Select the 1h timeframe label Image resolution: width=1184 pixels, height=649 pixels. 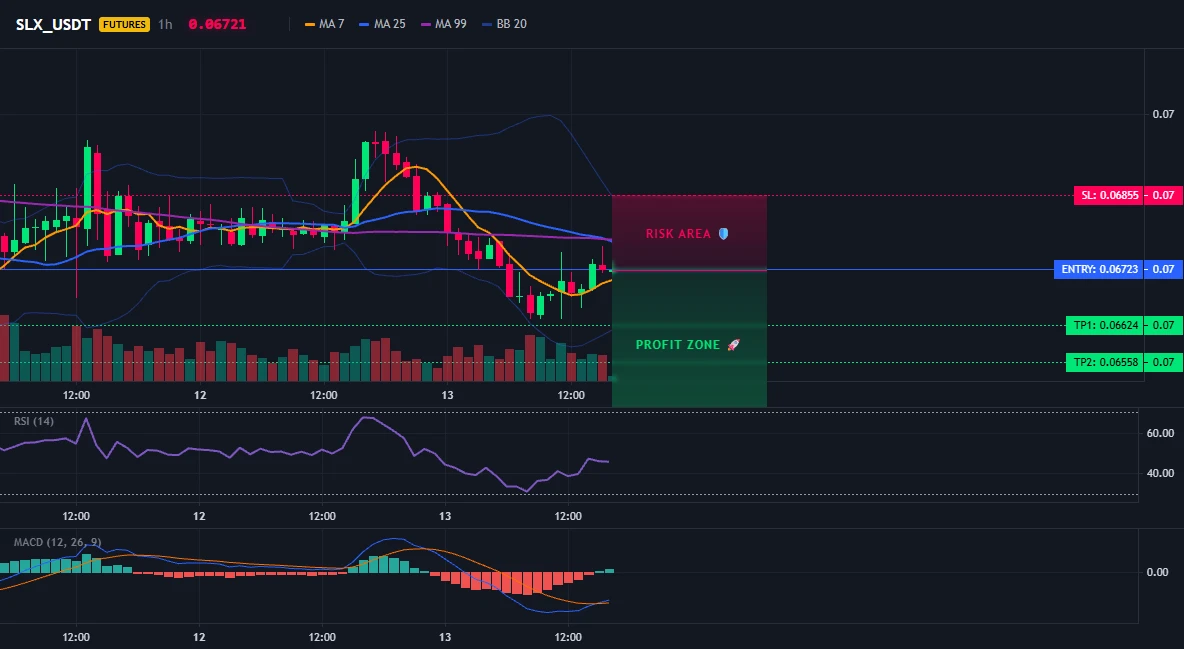click(x=165, y=24)
